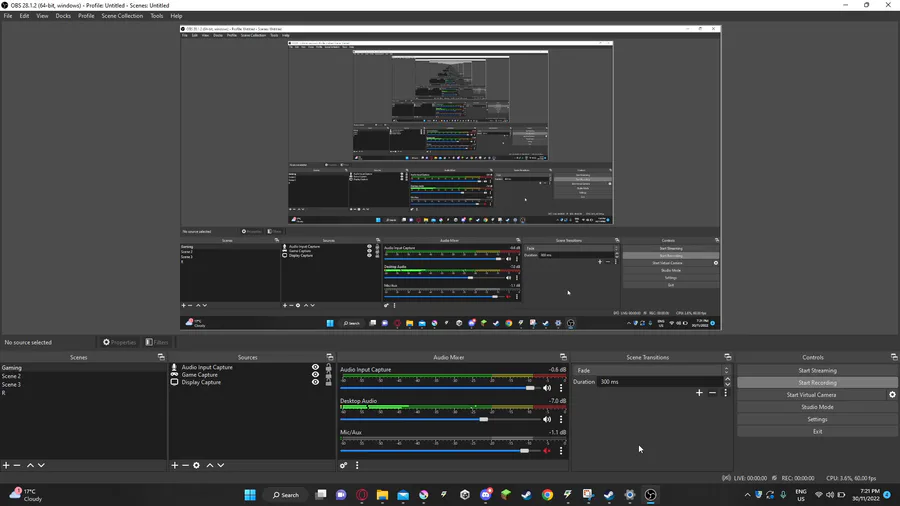Open the weather widget showing 17°C Cloudy

tap(26, 495)
